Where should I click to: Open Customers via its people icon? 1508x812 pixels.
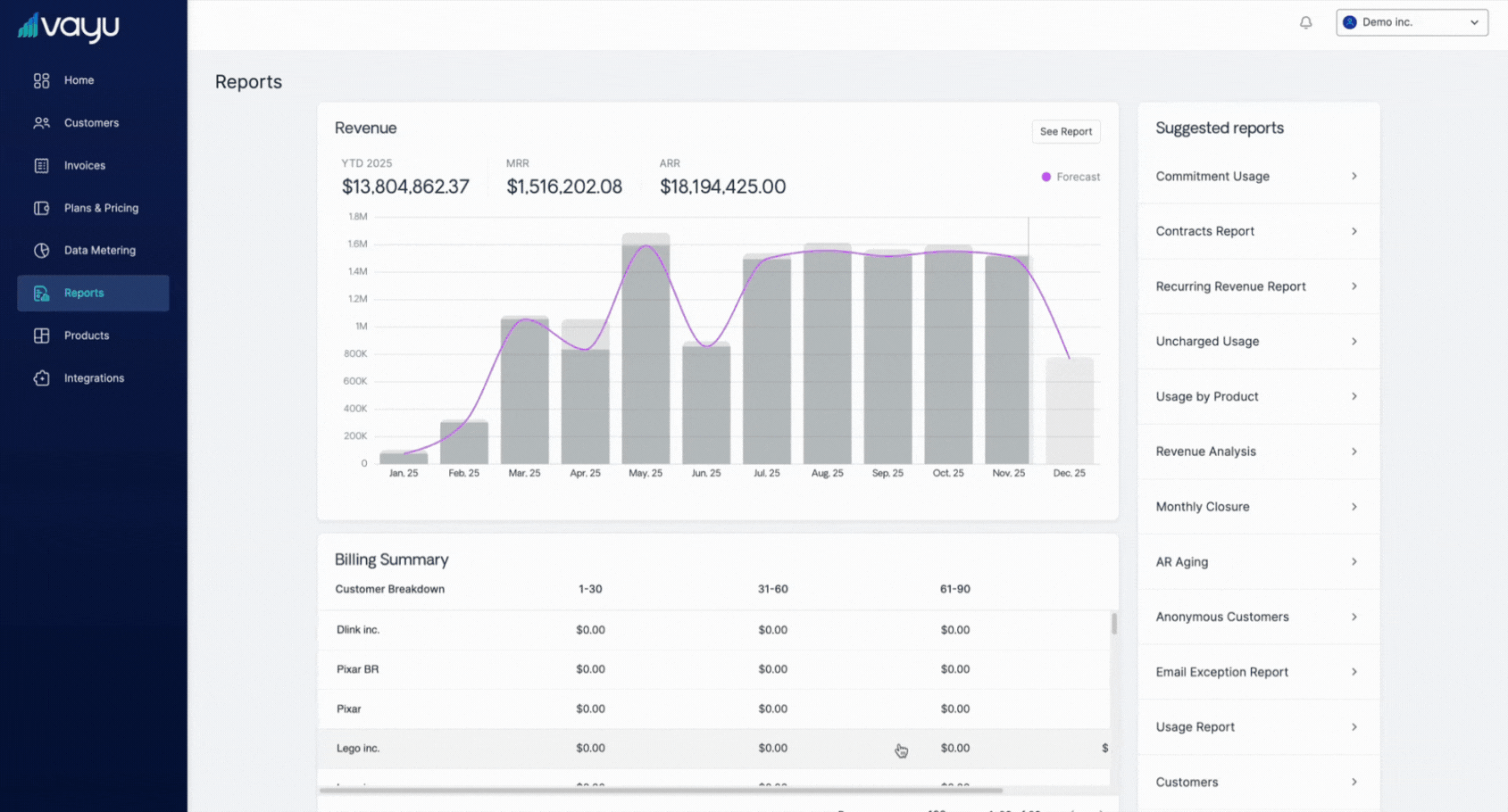click(x=41, y=123)
